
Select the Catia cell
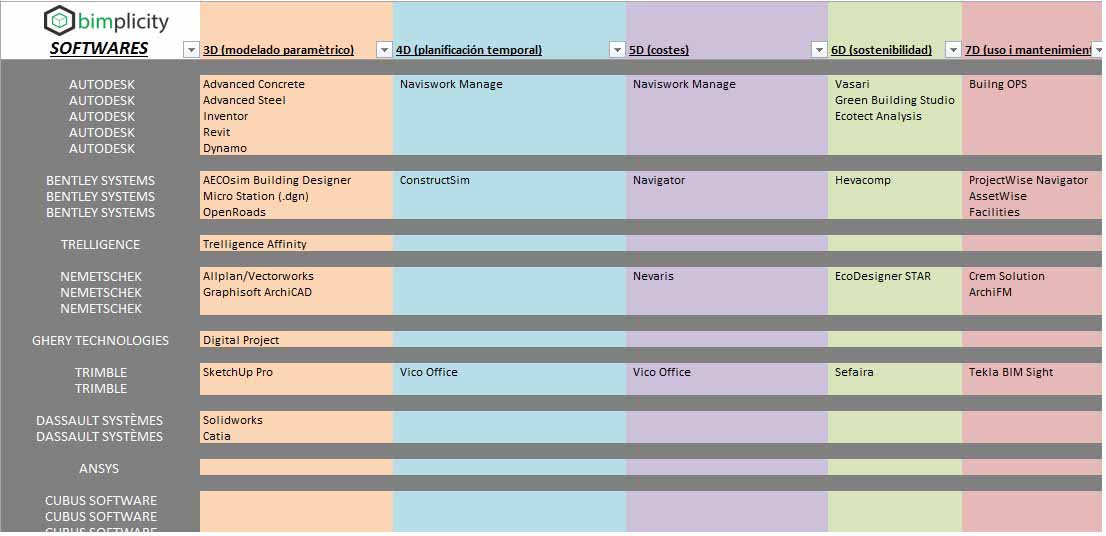pyautogui.click(x=217, y=436)
